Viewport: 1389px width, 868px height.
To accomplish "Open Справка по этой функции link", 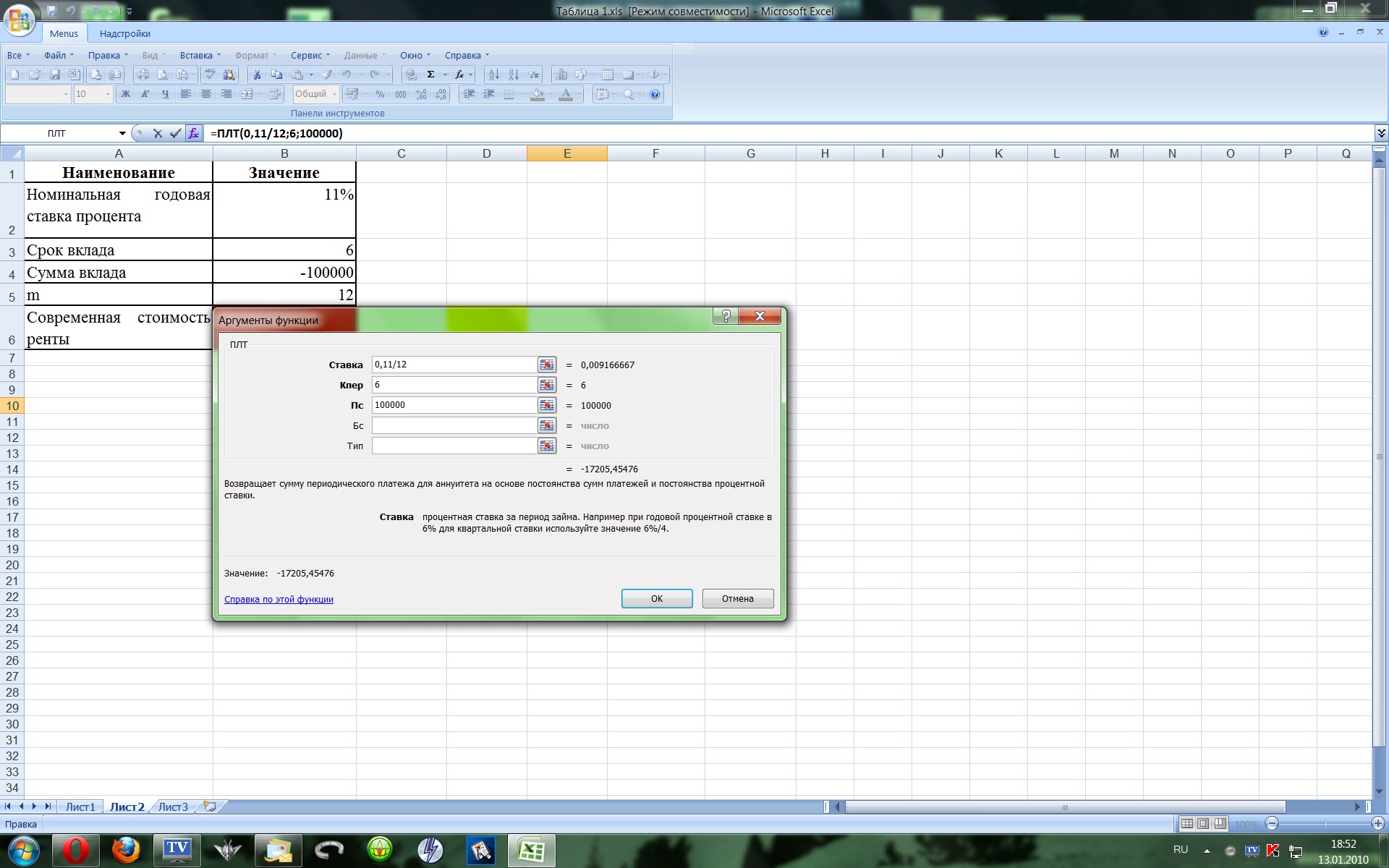I will point(279,599).
